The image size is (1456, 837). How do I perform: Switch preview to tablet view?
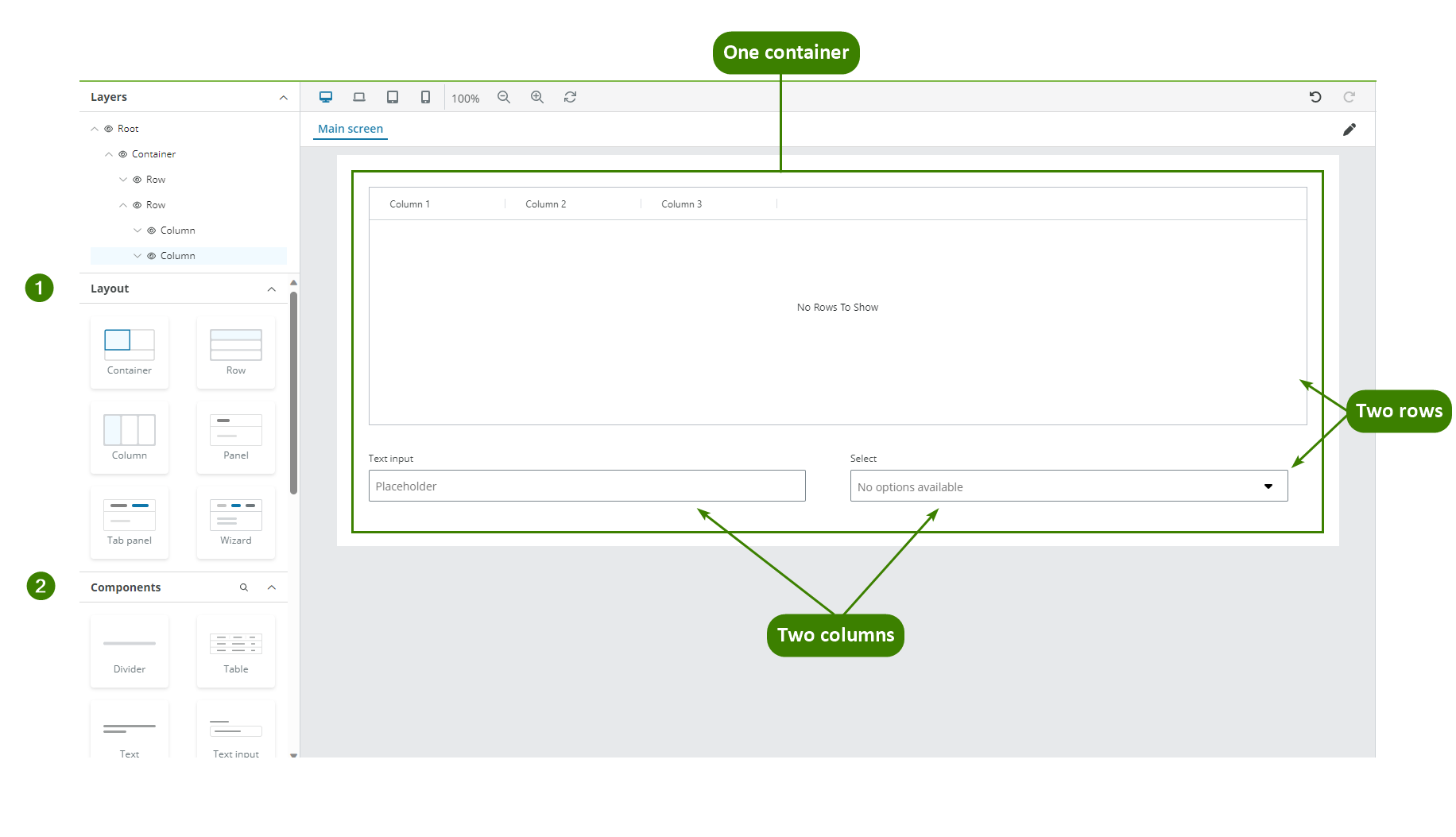tap(393, 96)
